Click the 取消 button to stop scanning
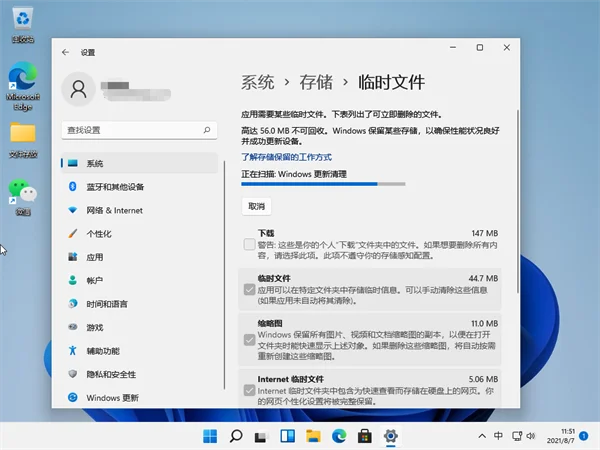Viewport: 600px width, 450px height. (256, 206)
